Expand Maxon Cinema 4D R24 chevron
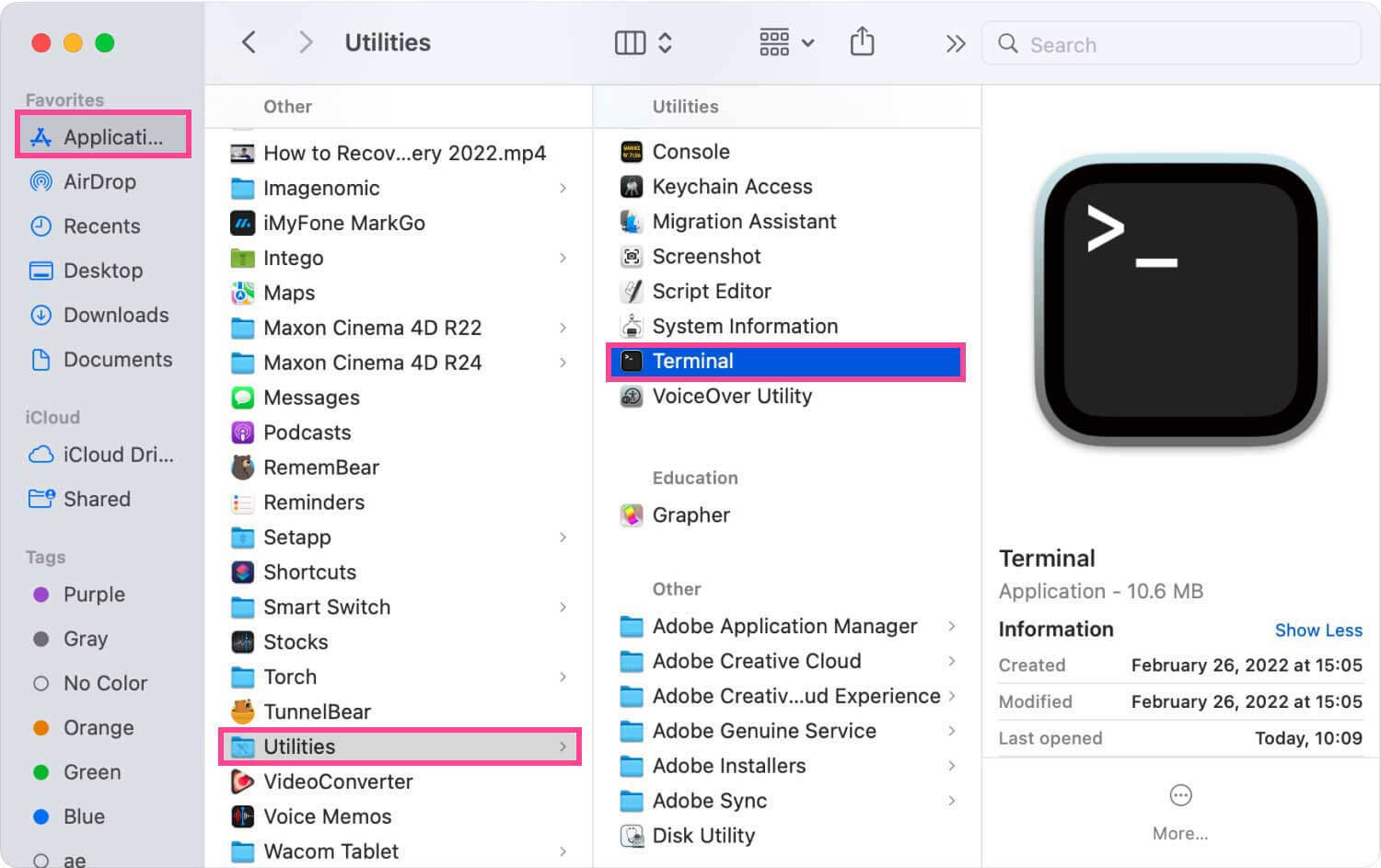This screenshot has height=868, width=1381. click(x=563, y=363)
